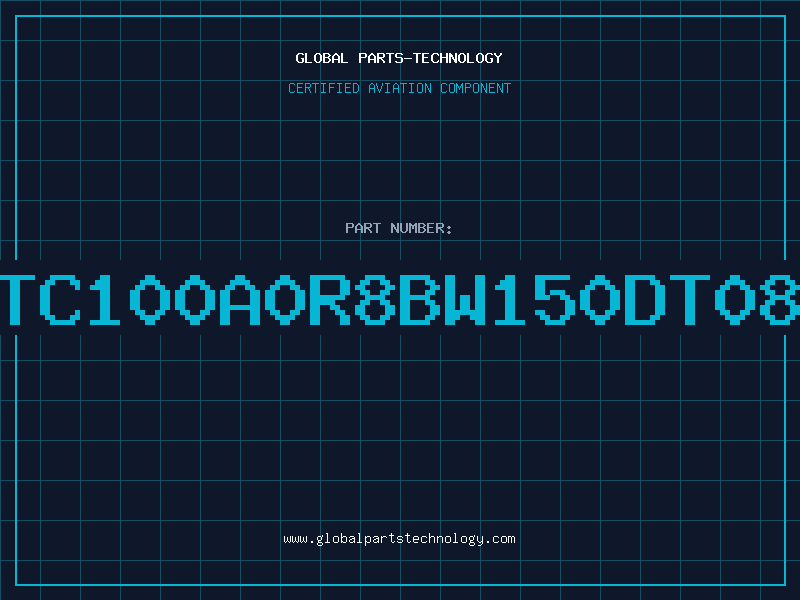Image resolution: width=800 pixels, height=600 pixels.
Task: Select the word NUMBER: in the label
Action: coord(421,228)
